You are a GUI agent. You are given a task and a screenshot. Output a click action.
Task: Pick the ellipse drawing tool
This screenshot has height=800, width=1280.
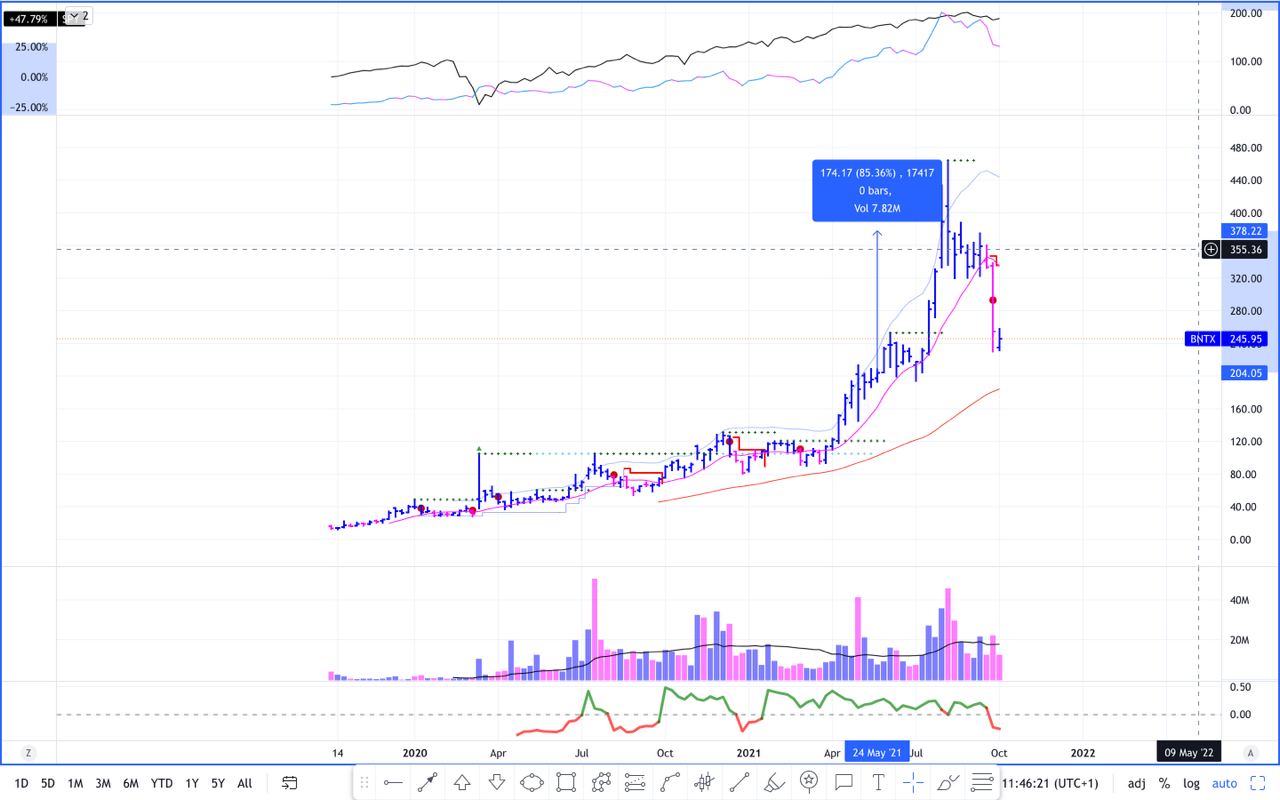tap(531, 783)
